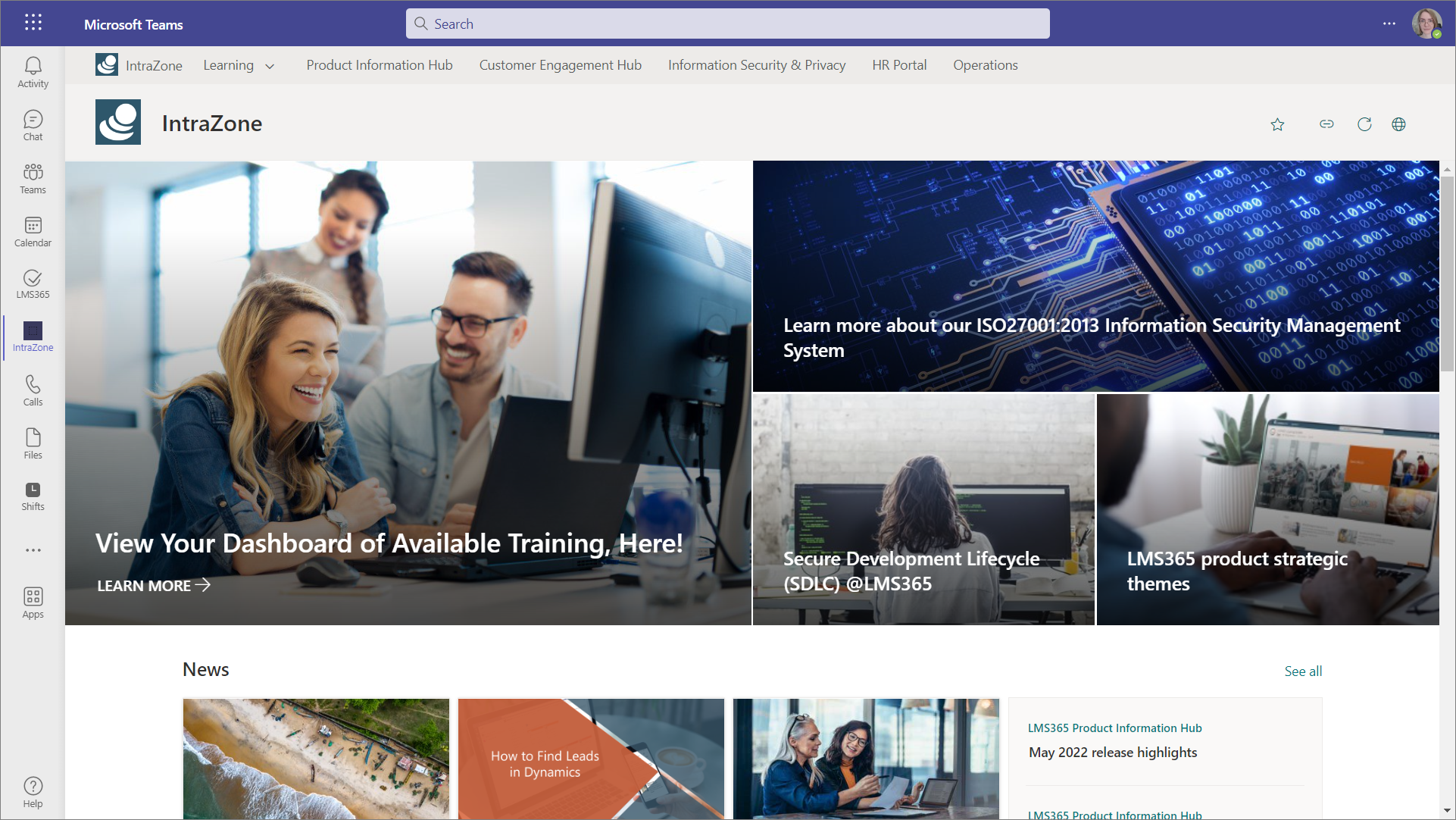Click See all news link
This screenshot has height=820, width=1456.
1303,671
